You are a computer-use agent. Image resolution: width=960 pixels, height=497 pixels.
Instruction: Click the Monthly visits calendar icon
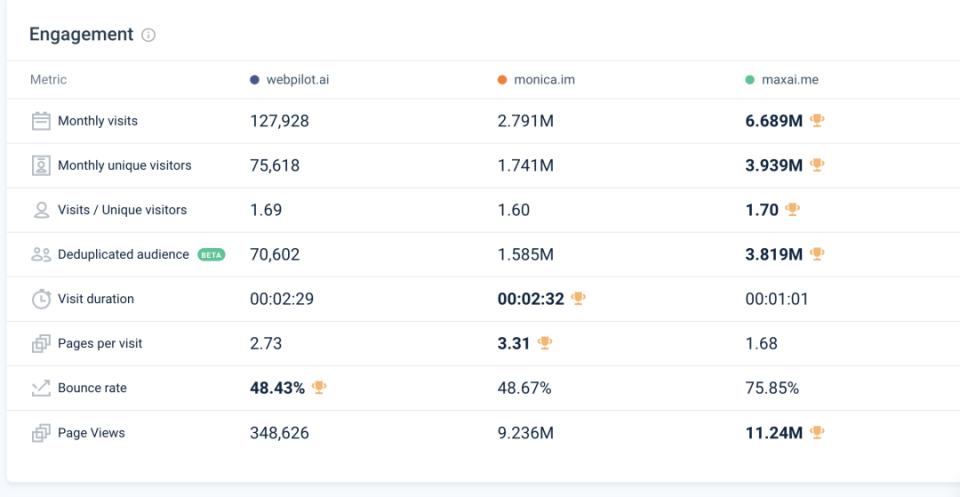[41, 121]
